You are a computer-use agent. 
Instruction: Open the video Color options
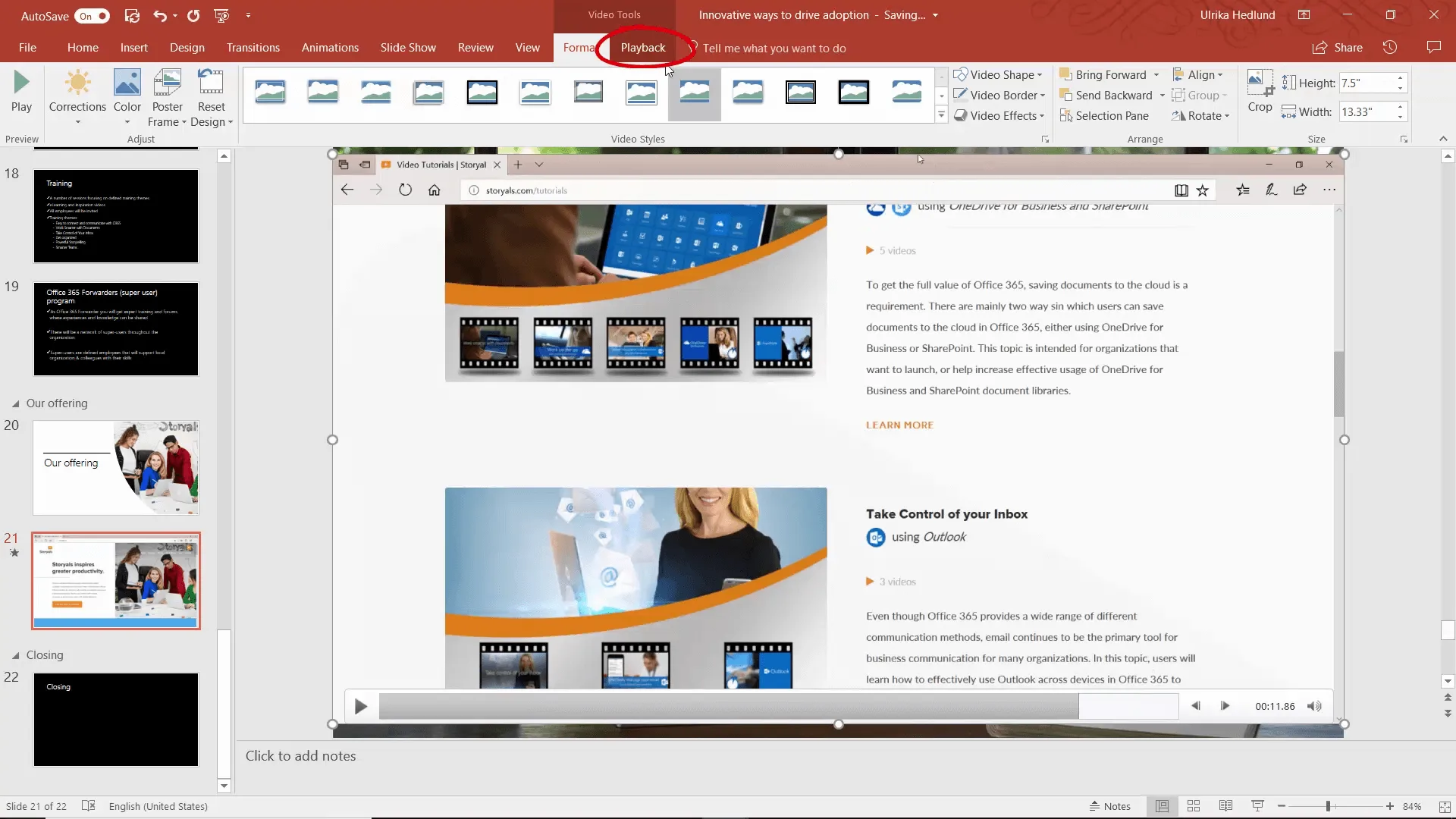[127, 82]
